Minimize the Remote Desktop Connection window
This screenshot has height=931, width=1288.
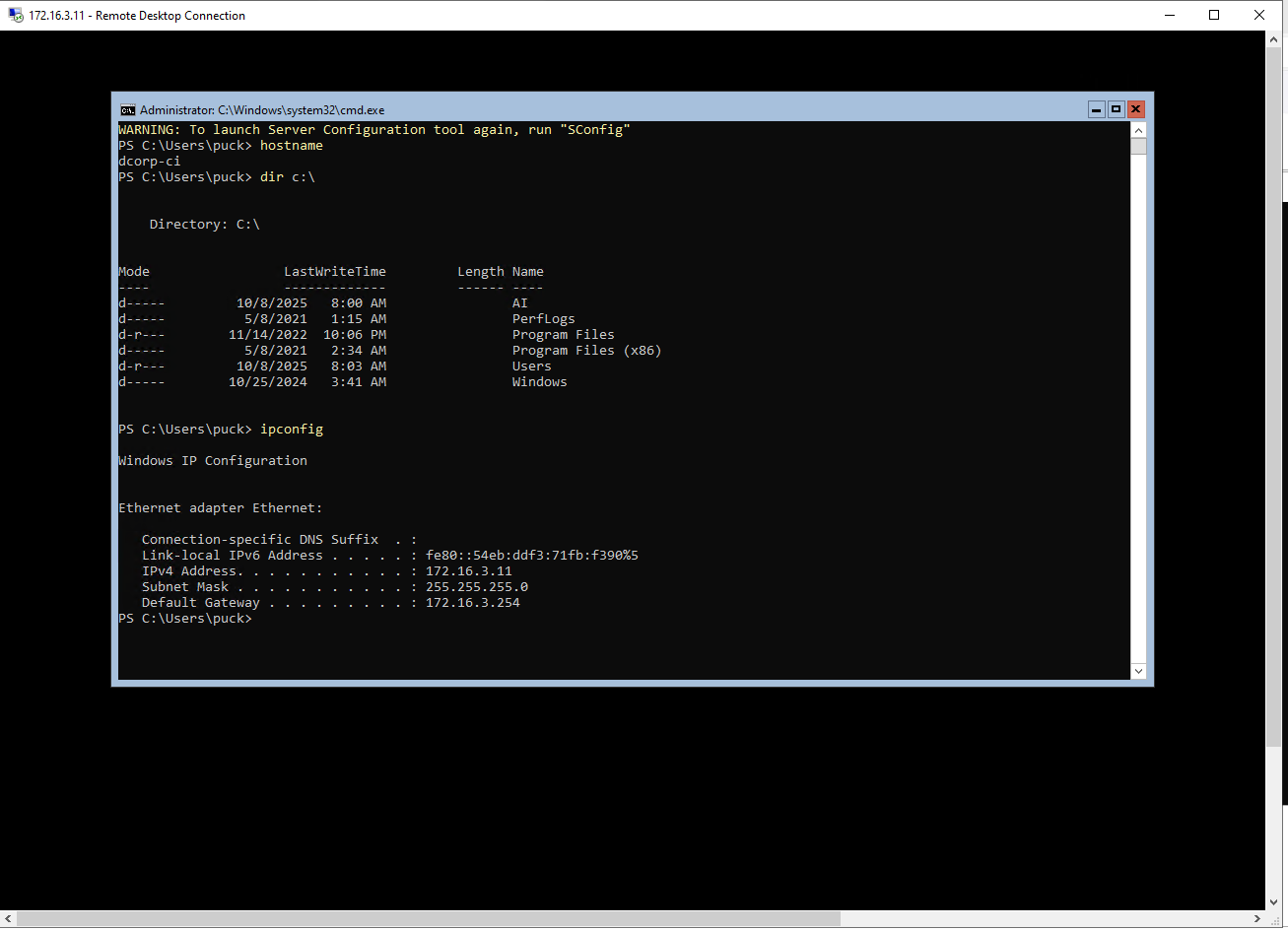click(x=1170, y=15)
